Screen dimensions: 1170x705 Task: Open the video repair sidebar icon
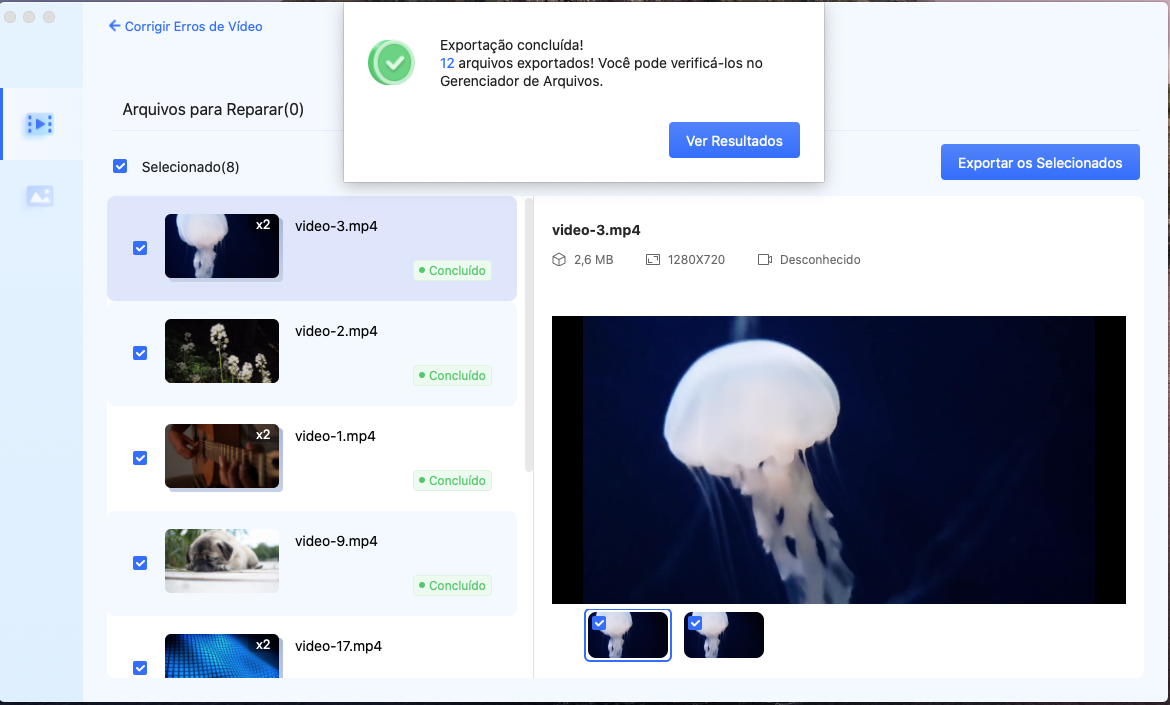pos(40,124)
